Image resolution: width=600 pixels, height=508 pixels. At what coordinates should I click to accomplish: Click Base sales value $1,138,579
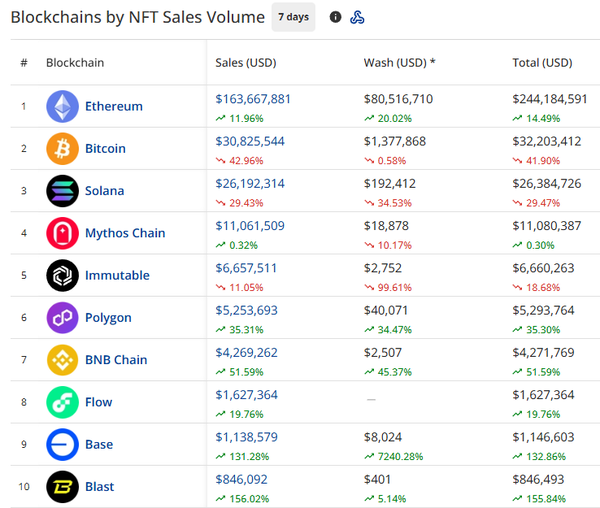pyautogui.click(x=246, y=437)
